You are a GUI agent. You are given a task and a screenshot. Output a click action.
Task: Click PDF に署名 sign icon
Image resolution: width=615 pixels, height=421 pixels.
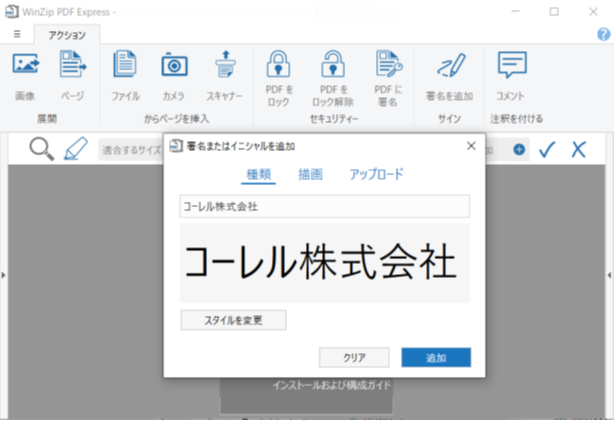point(388,64)
